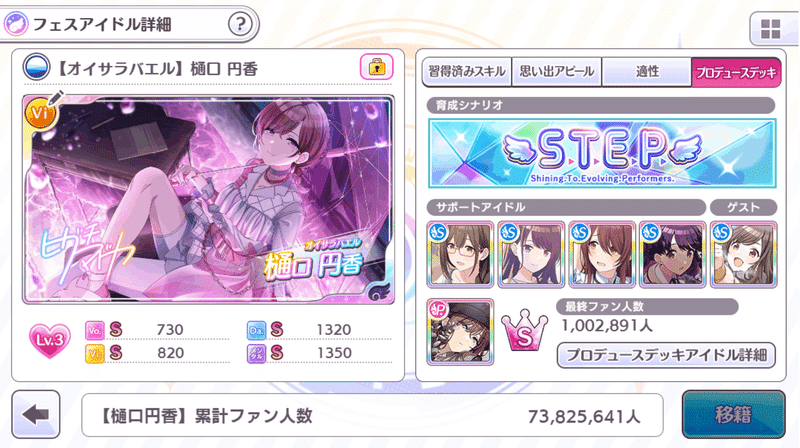800x448 pixels.
Task: Select the プロデュースデッキ tab
Action: (x=736, y=72)
